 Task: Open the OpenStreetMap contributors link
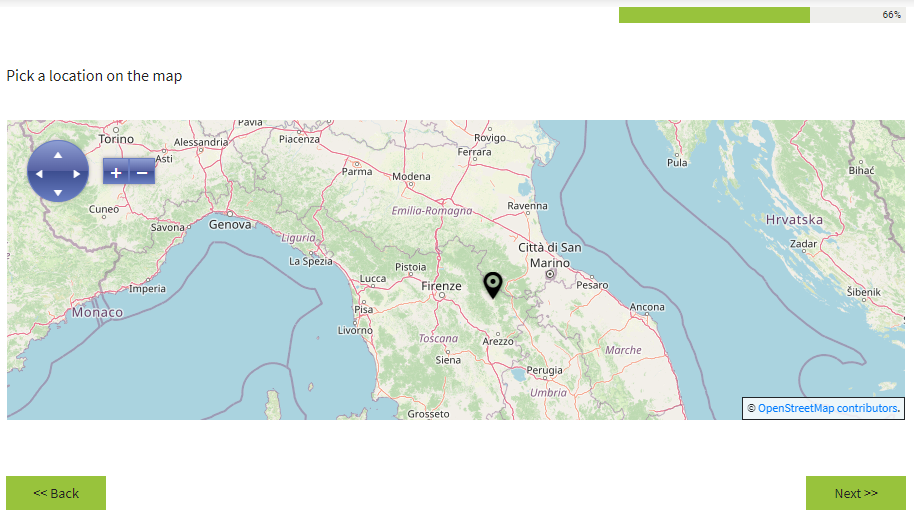click(x=827, y=408)
